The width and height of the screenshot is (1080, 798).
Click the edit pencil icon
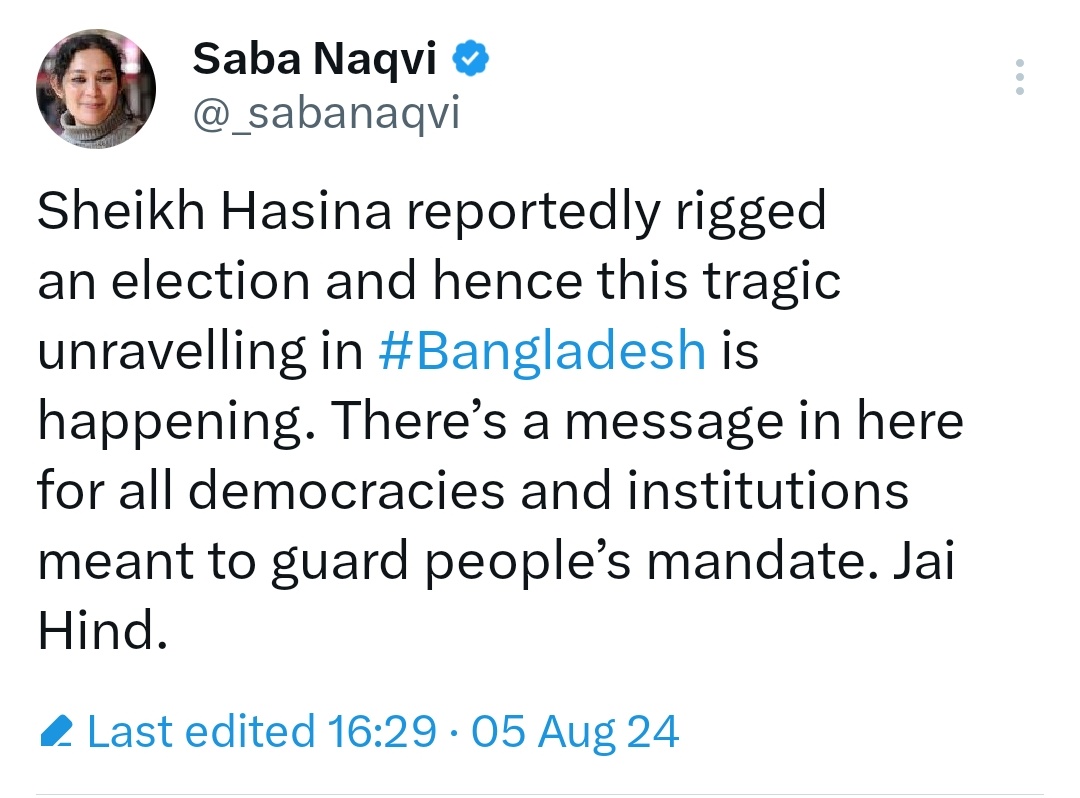(x=57, y=733)
